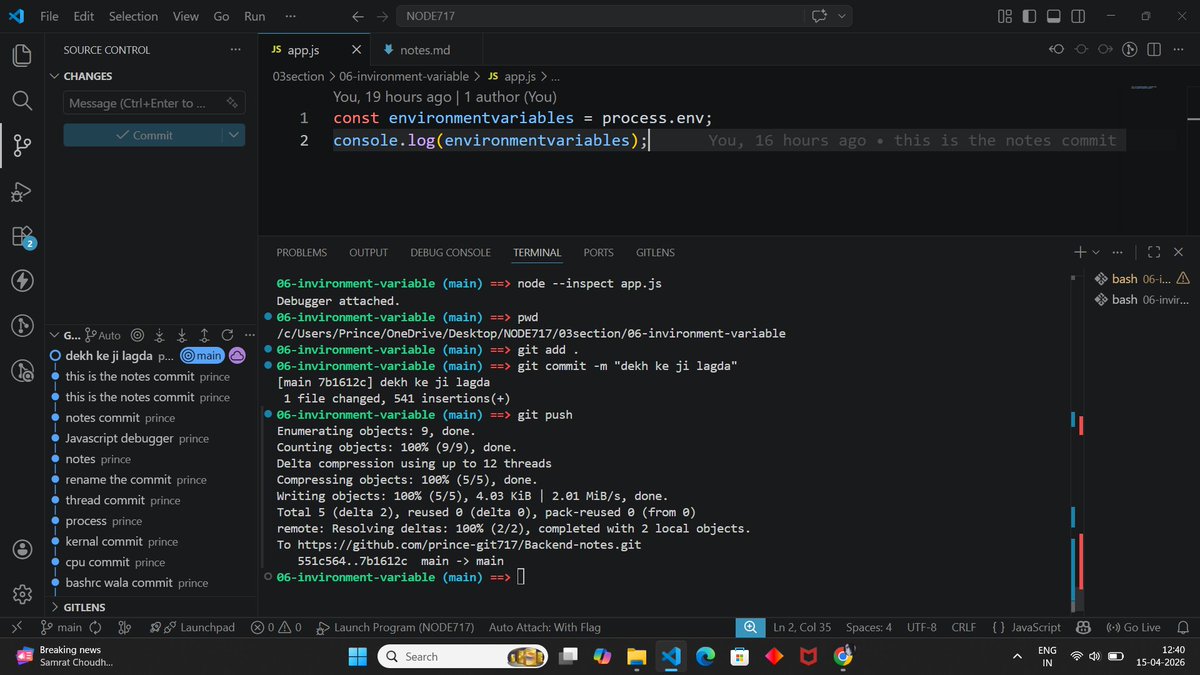Click the main branch status bar item
Image resolution: width=1200 pixels, height=675 pixels.
coord(61,627)
